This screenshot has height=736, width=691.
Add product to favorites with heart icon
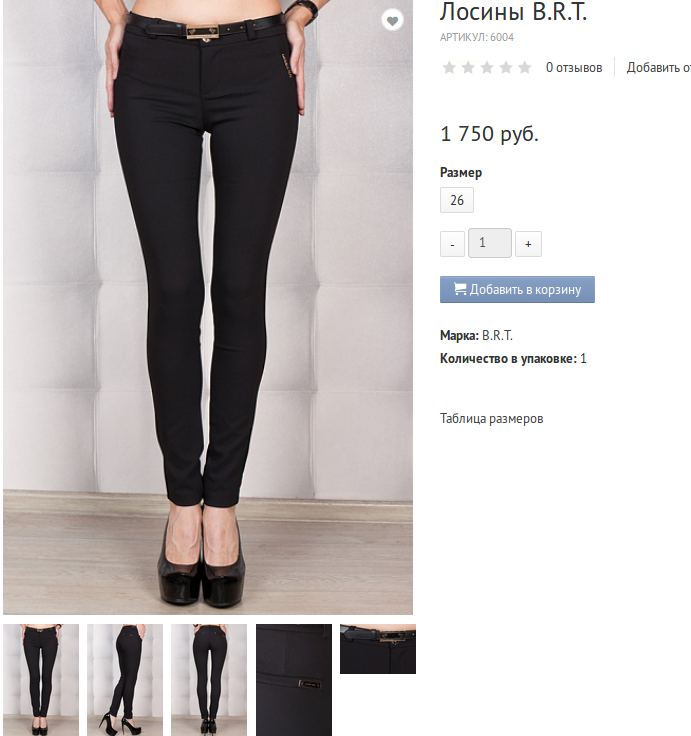point(392,20)
